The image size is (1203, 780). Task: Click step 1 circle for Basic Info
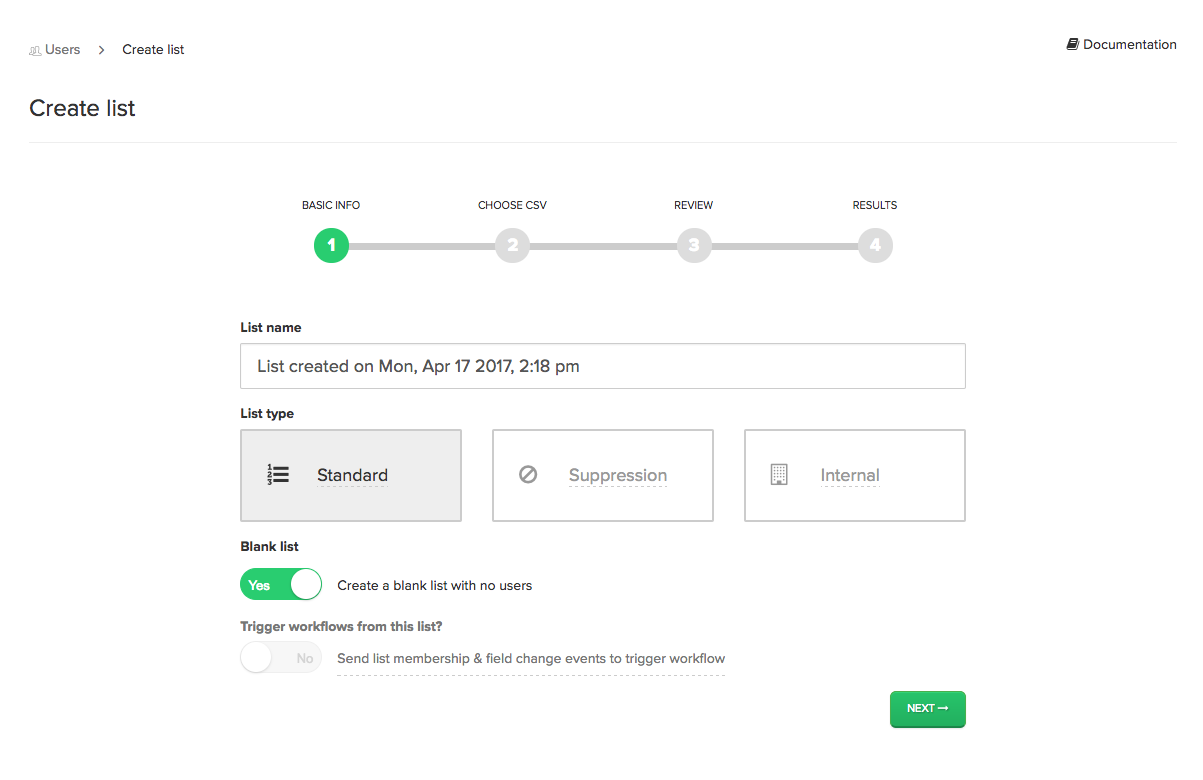(x=331, y=246)
